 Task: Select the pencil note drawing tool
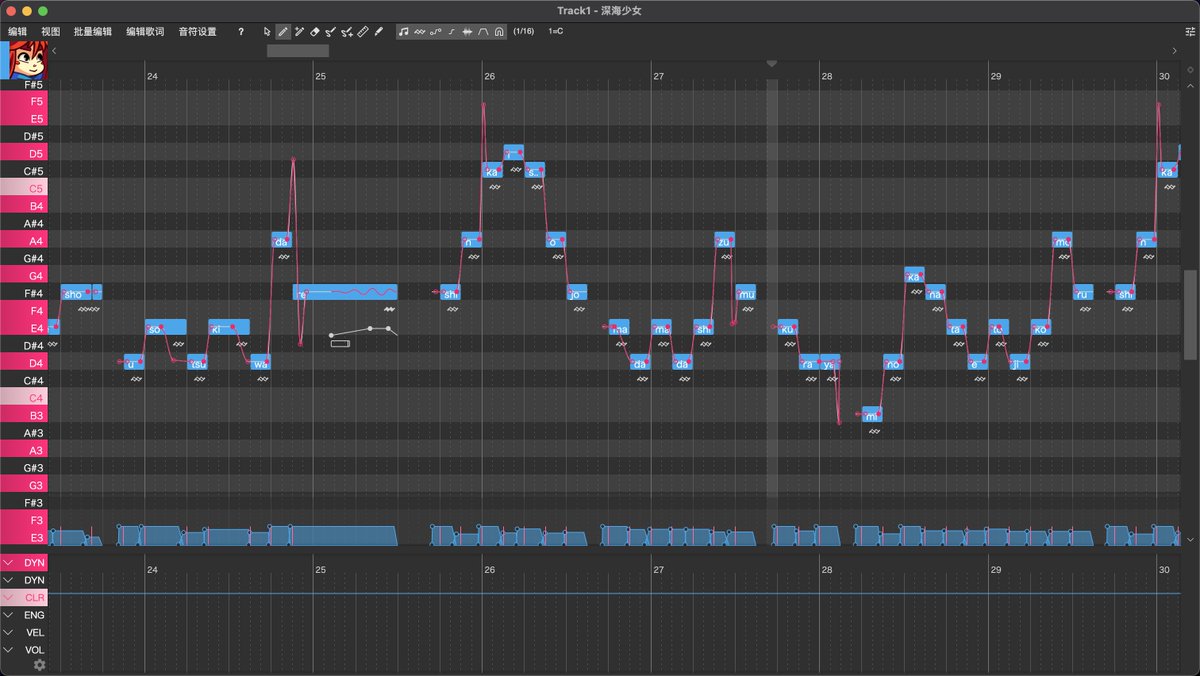(283, 31)
